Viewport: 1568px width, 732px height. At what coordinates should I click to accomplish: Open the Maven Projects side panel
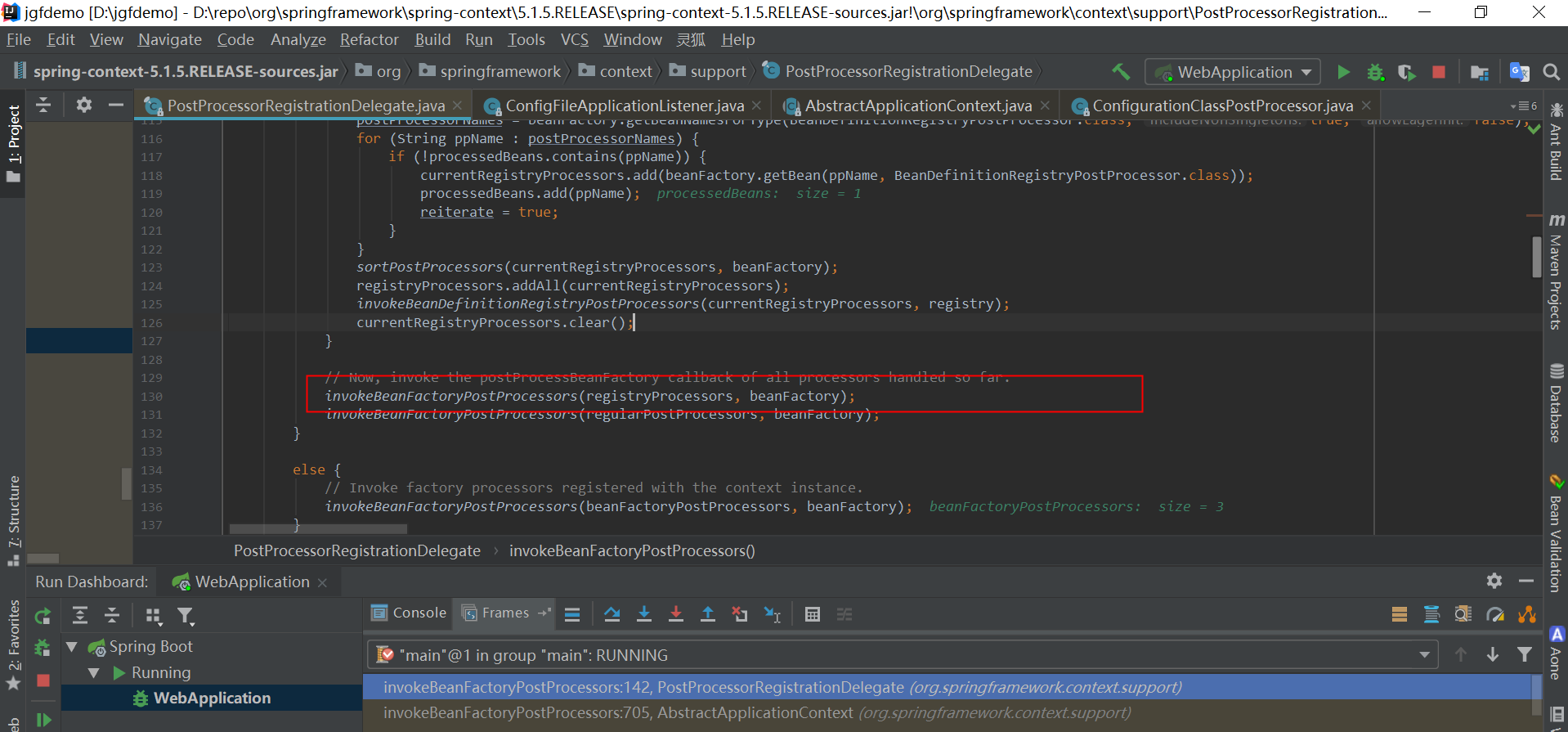1556,272
